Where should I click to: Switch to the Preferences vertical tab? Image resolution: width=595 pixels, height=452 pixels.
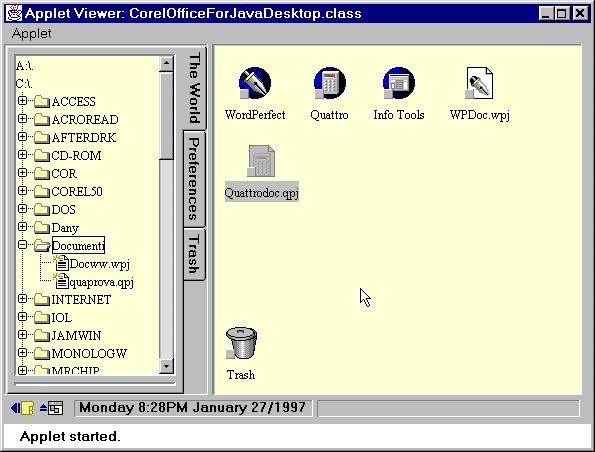pyautogui.click(x=194, y=179)
